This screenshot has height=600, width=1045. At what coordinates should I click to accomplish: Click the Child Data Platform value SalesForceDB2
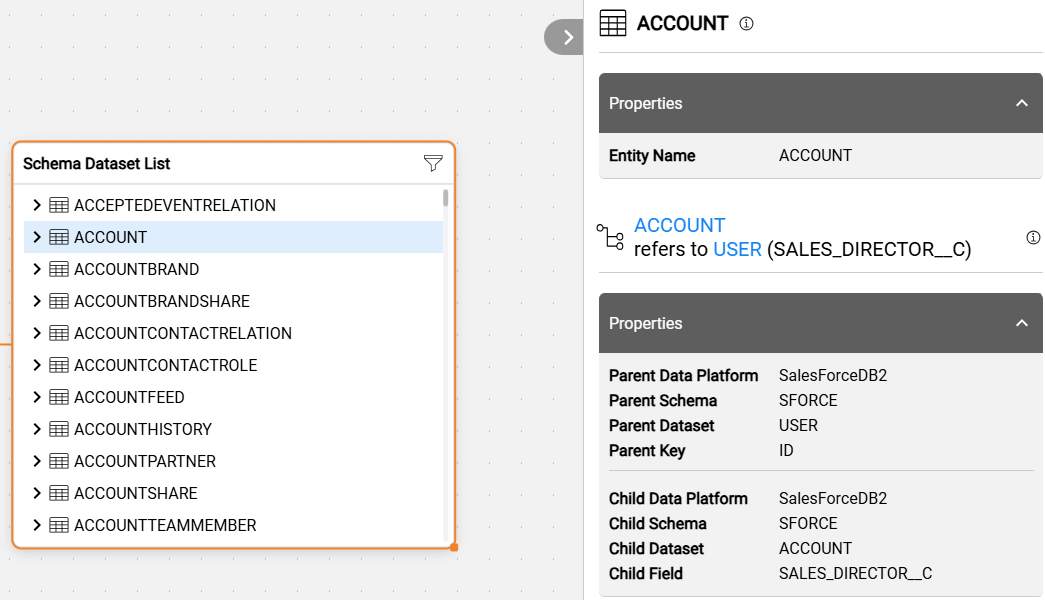pyautogui.click(x=833, y=499)
